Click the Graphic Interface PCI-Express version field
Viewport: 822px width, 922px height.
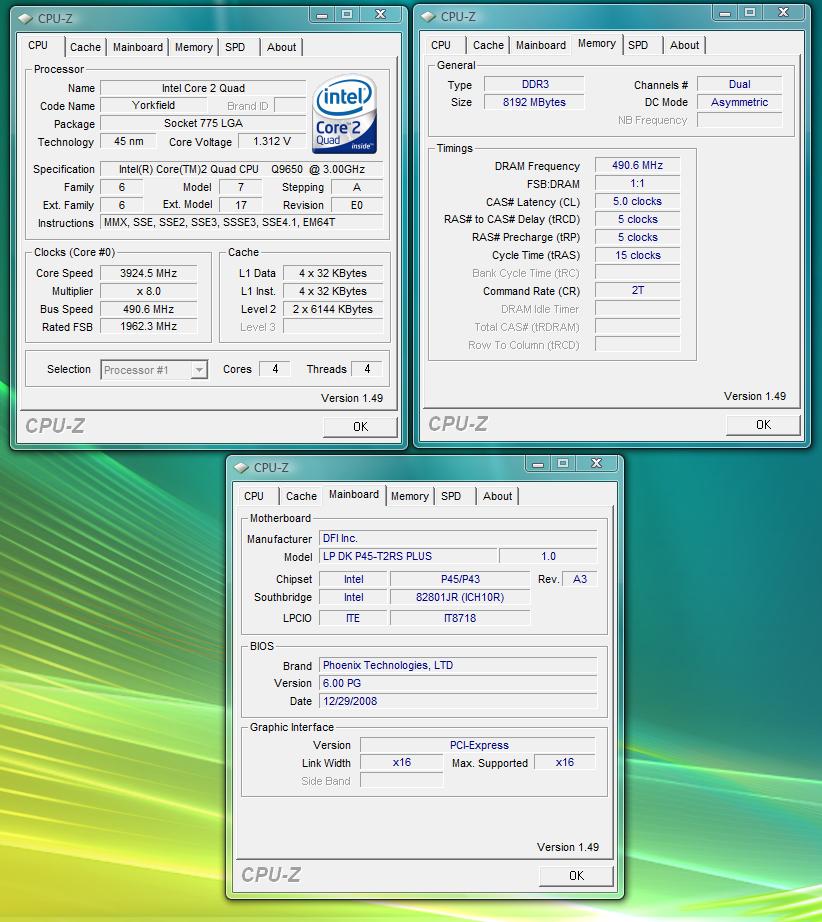coord(478,745)
